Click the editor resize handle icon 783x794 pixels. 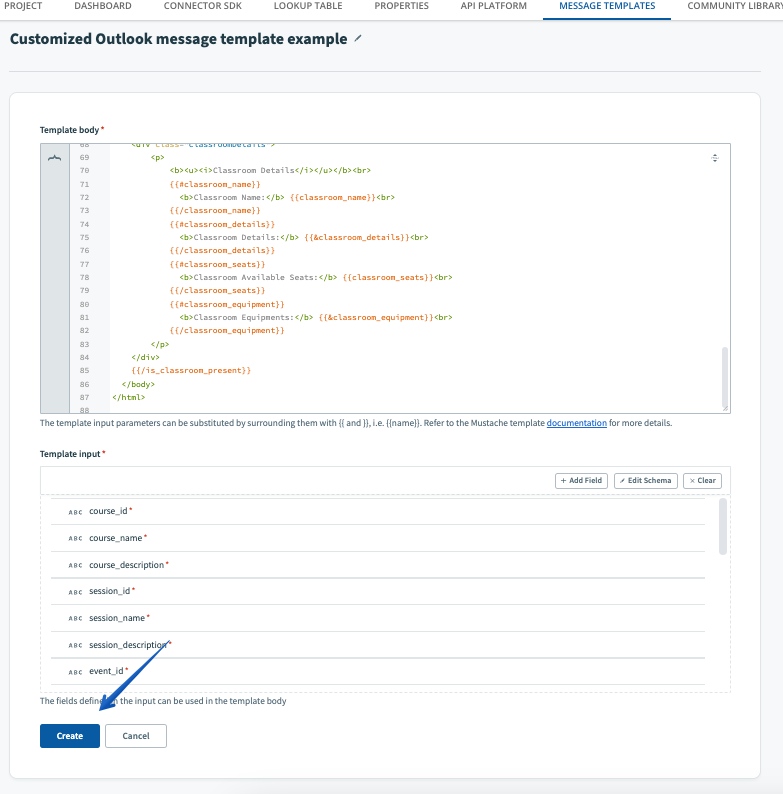pyautogui.click(x=714, y=158)
